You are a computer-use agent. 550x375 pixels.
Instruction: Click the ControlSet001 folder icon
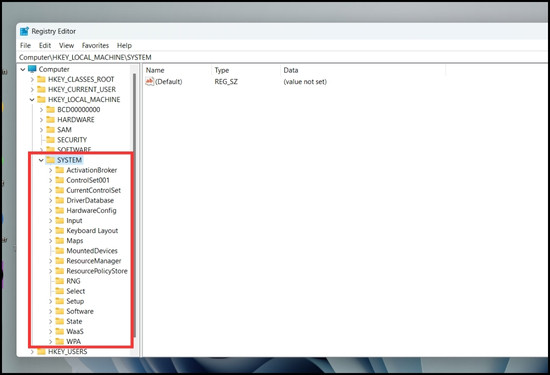60,180
